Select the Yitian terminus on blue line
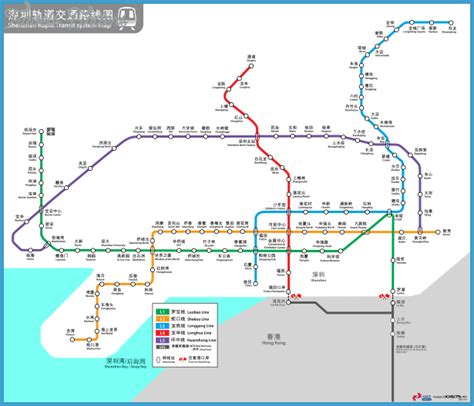Image resolution: width=474 pixels, height=406 pixels. point(255,284)
